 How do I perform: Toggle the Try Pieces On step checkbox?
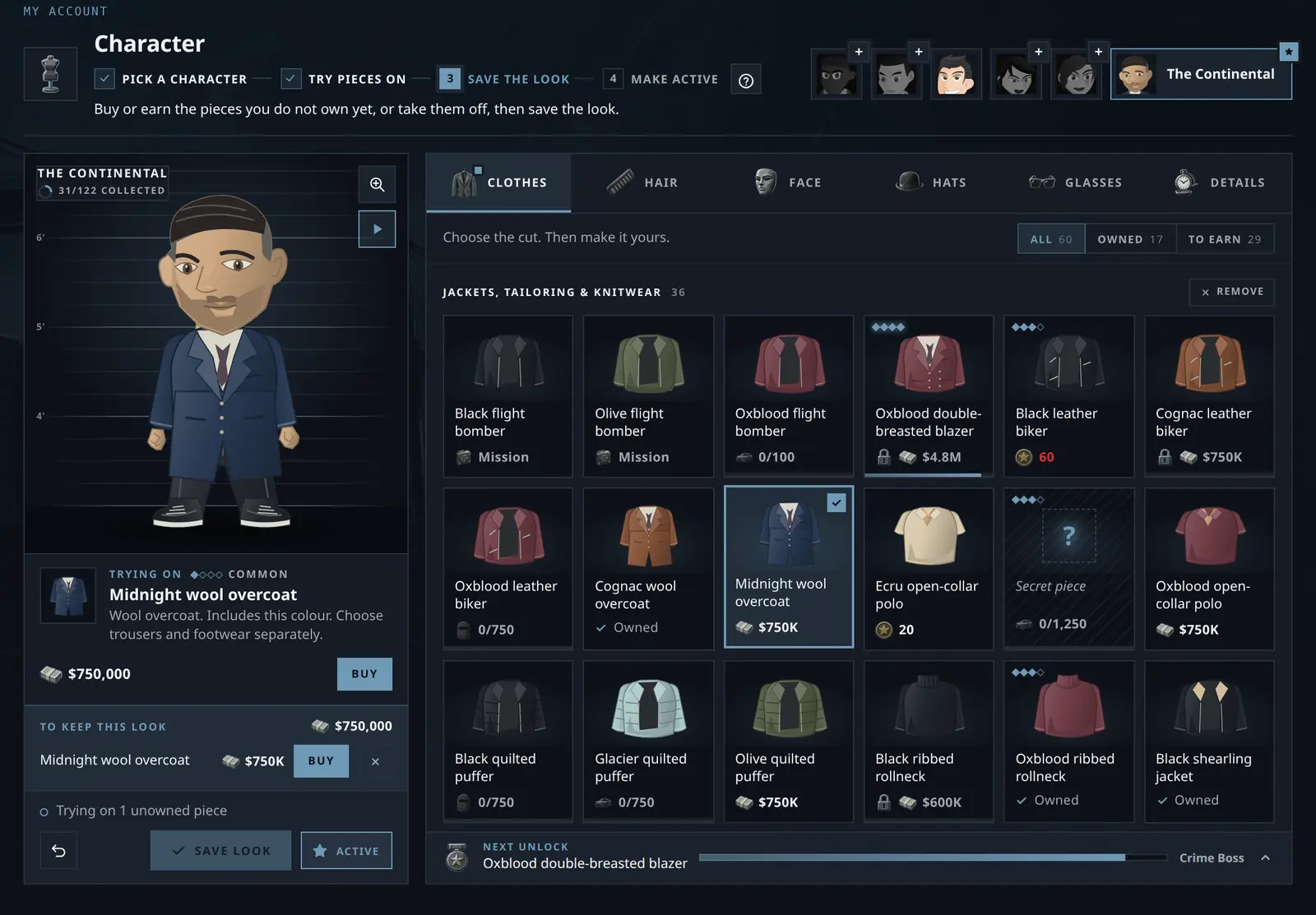(x=291, y=79)
